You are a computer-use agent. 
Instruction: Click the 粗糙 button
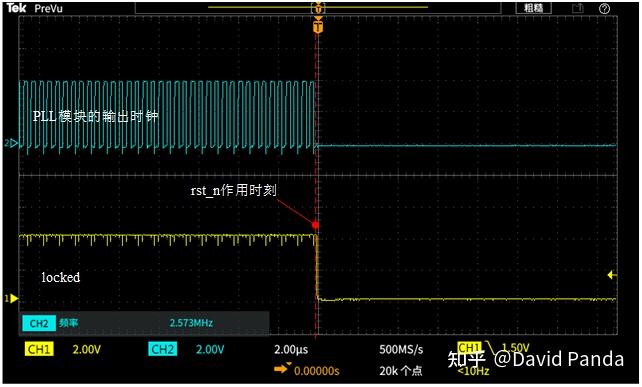[x=533, y=8]
